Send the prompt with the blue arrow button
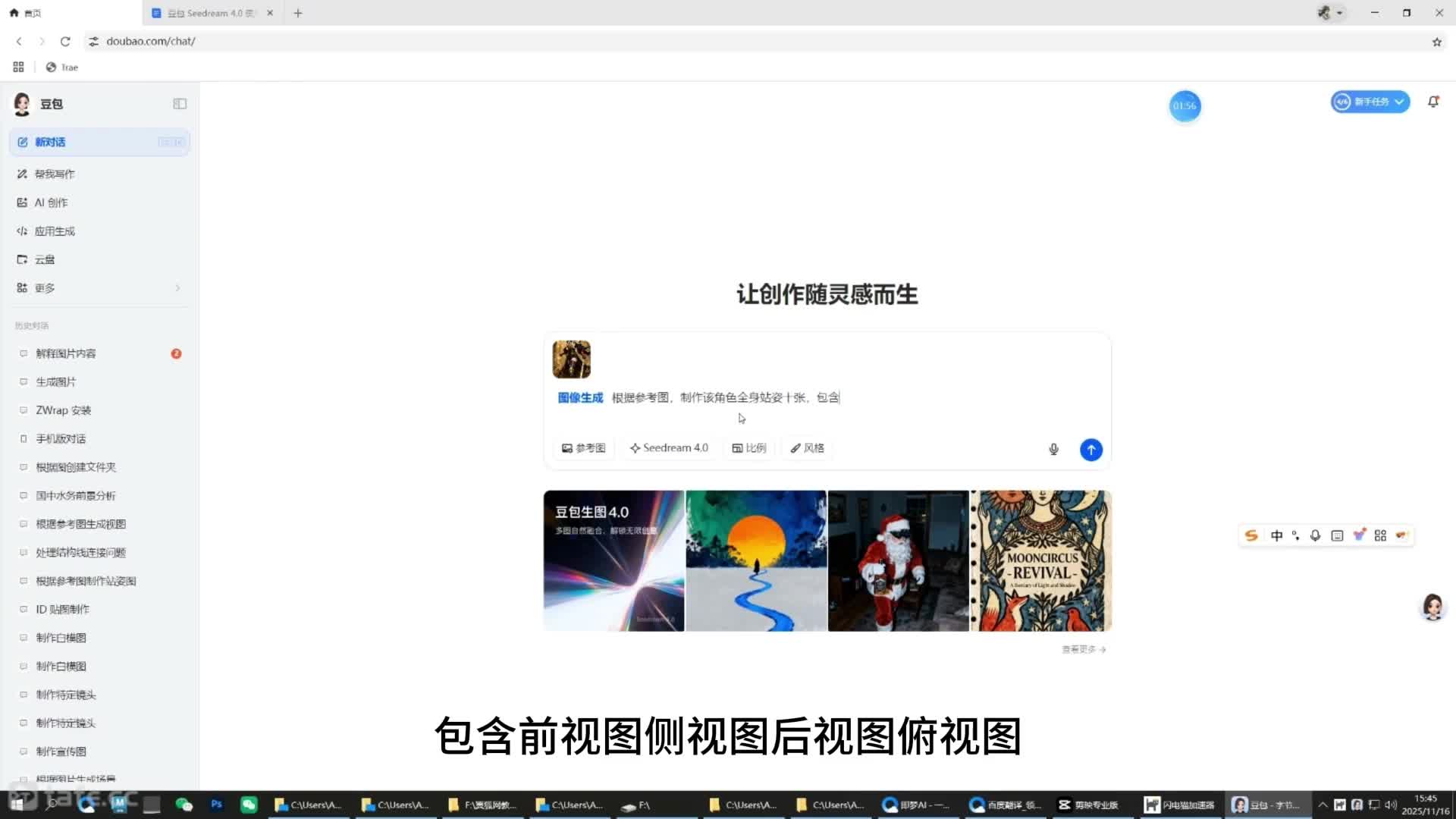 [x=1091, y=449]
